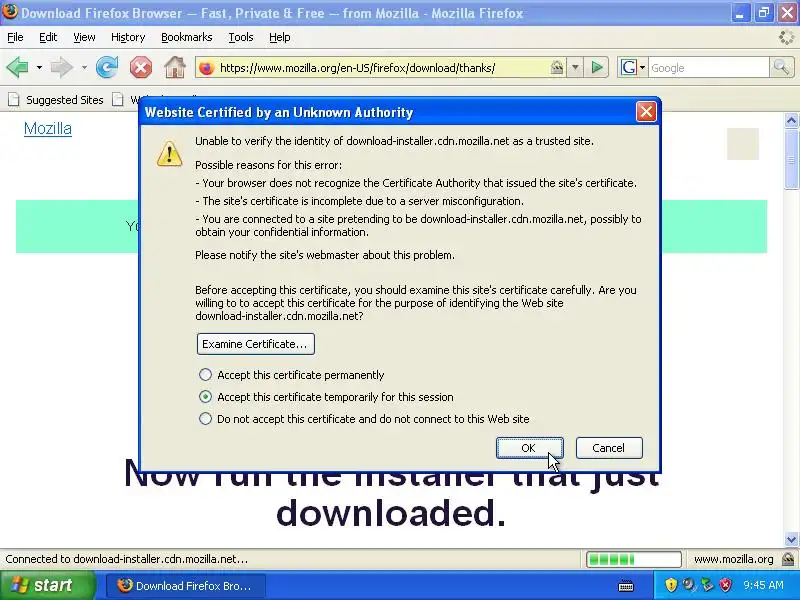Stop loading with the red X button
Image resolution: width=800 pixels, height=600 pixels.
[141, 67]
